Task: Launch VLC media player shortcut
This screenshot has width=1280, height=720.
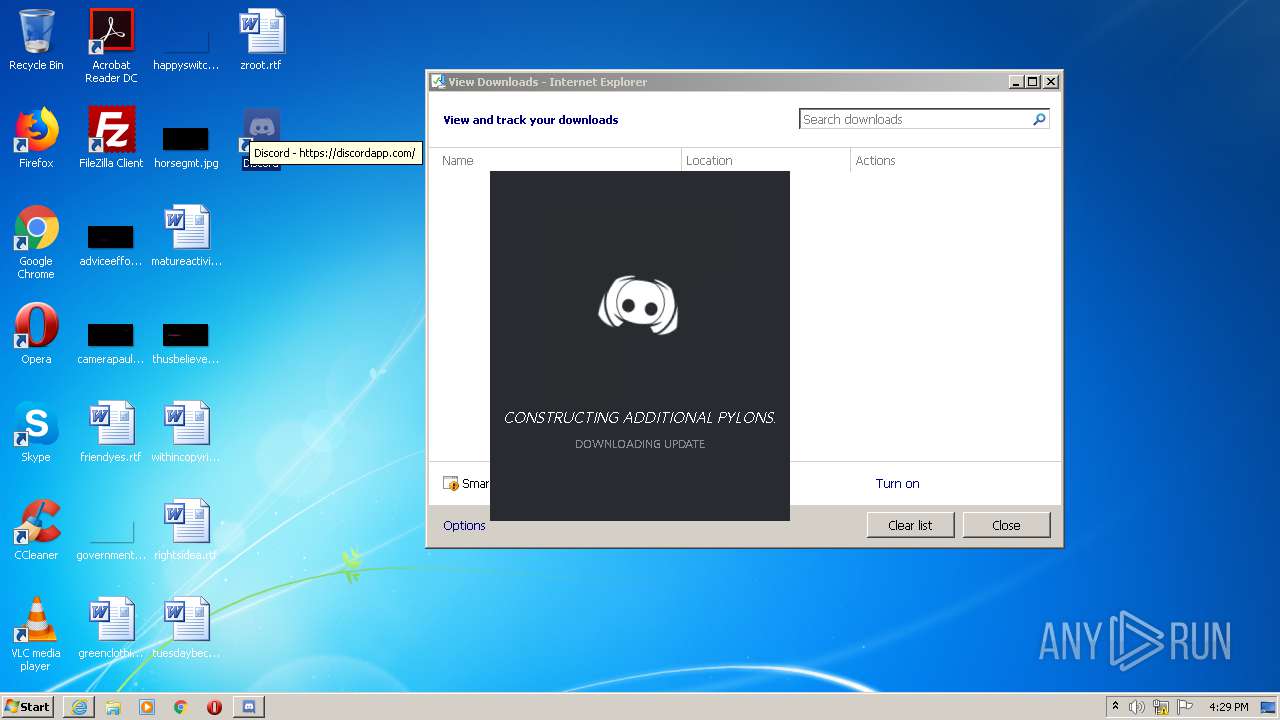Action: [x=36, y=634]
